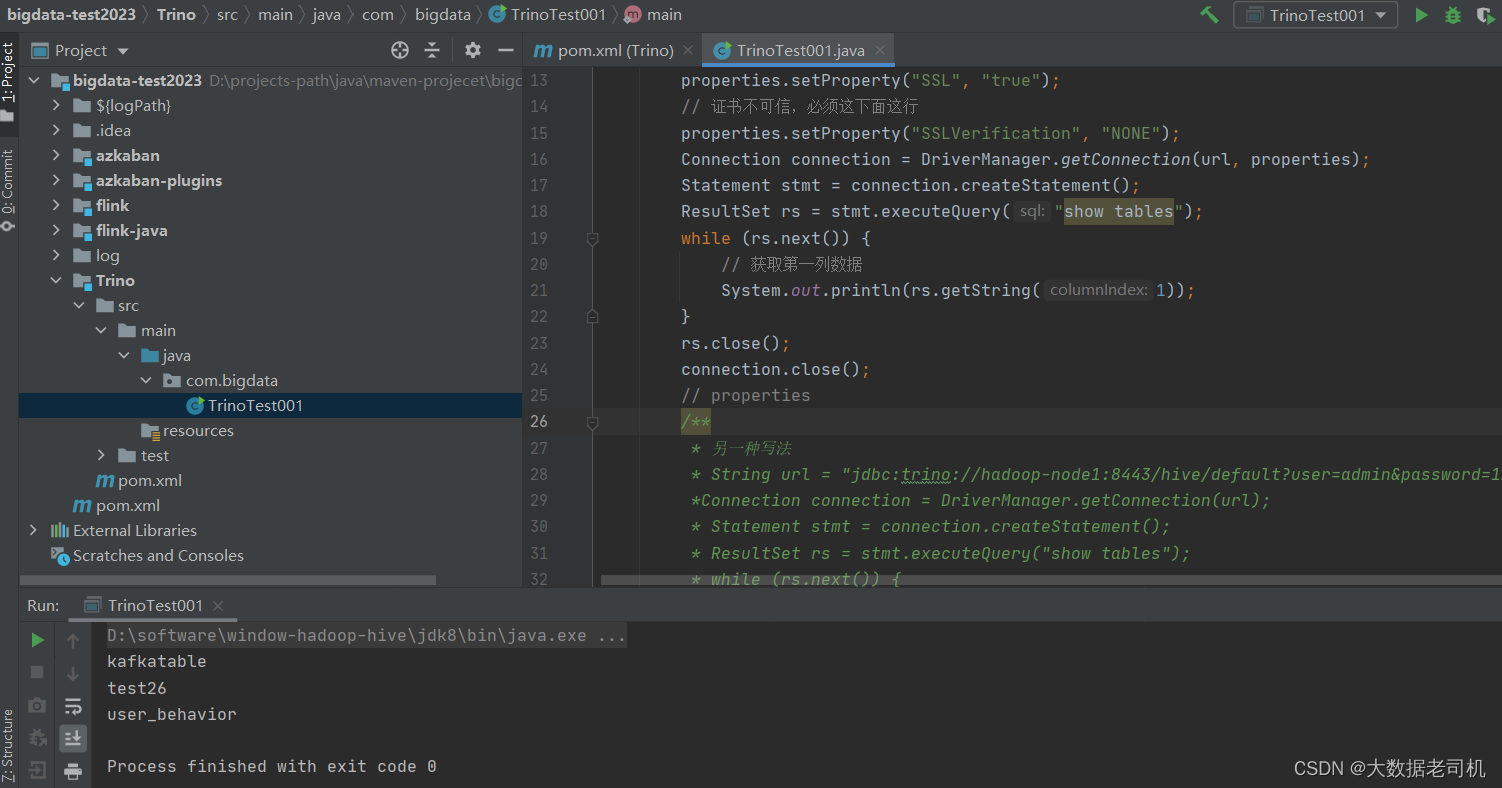Screen dimensions: 1502x788
Task: Open Project panel settings gear
Action: (x=473, y=50)
